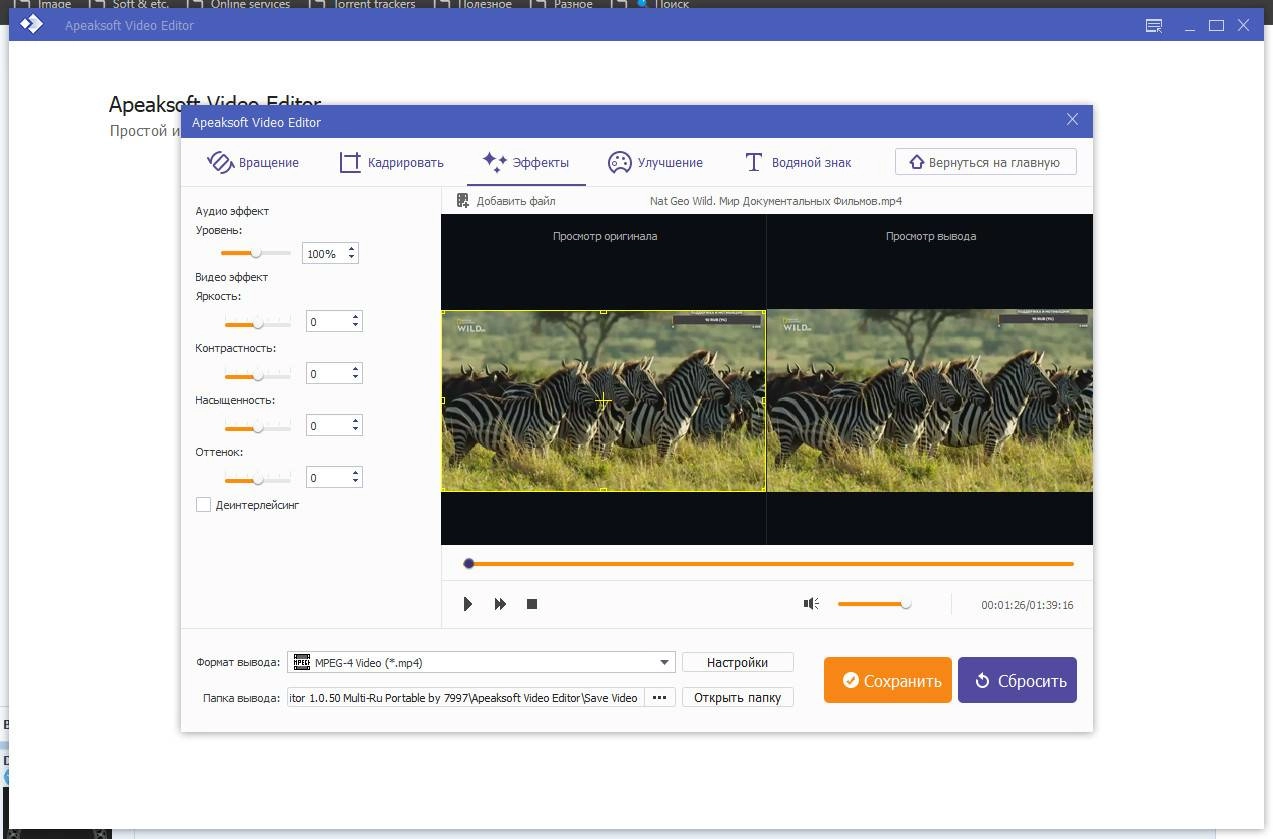The height and width of the screenshot is (839, 1273).
Task: Click the audio level 100% field
Action: tap(324, 254)
